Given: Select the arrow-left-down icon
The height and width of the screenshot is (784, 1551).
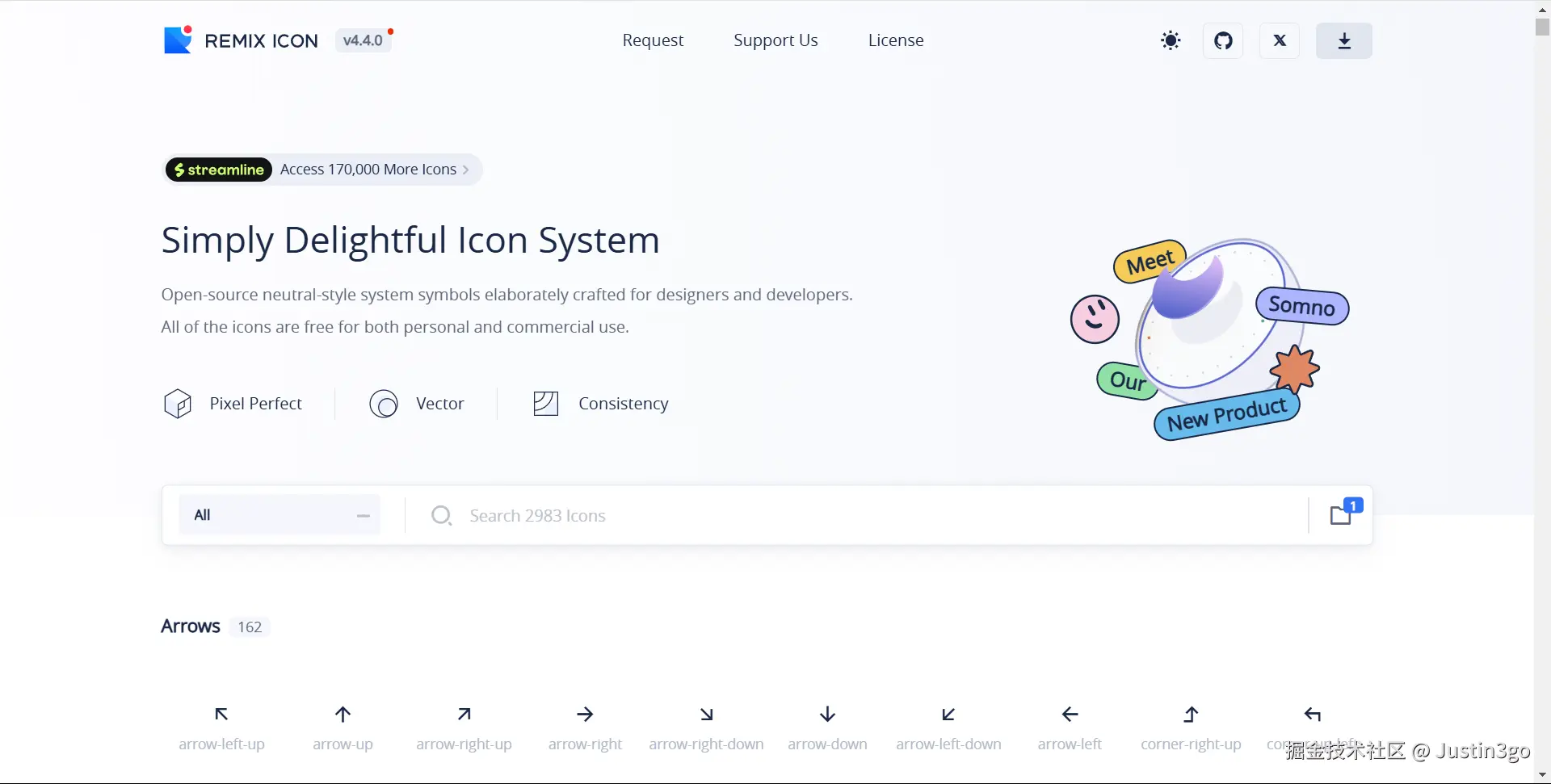Looking at the screenshot, I should (x=949, y=714).
